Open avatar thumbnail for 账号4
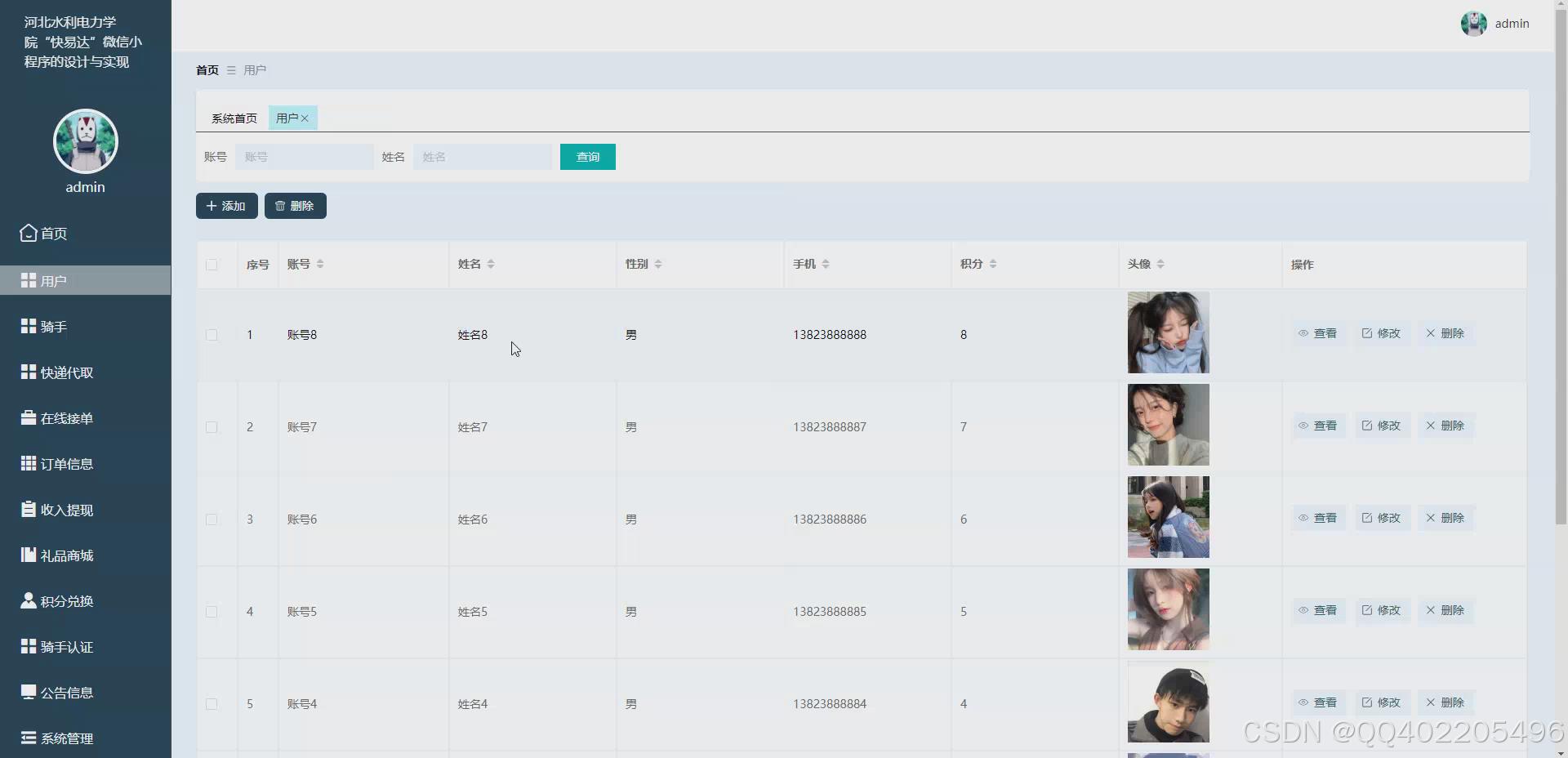This screenshot has height=758, width=1568. (1169, 702)
